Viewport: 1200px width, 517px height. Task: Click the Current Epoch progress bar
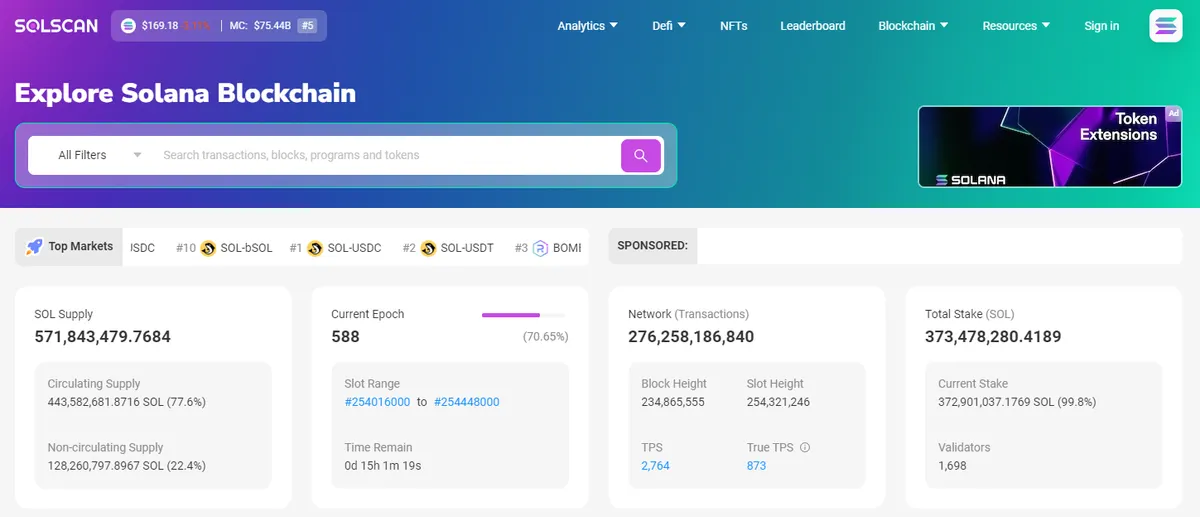click(523, 315)
